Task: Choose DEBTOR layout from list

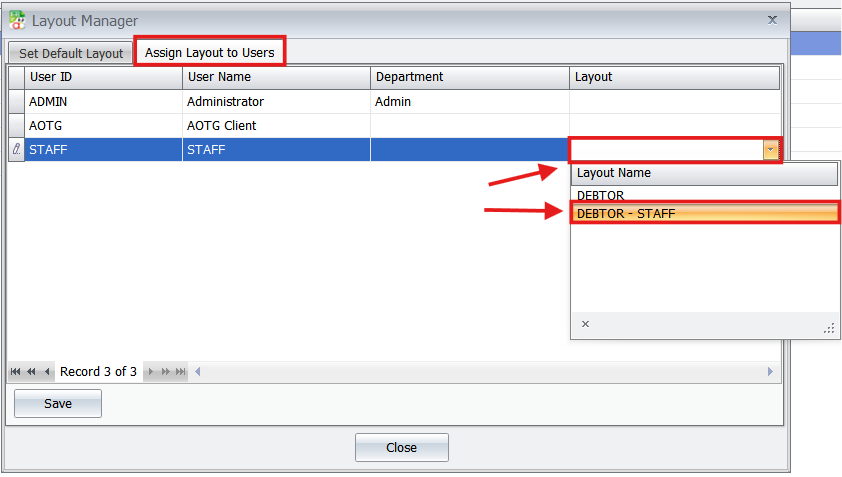Action: pyautogui.click(x=600, y=195)
